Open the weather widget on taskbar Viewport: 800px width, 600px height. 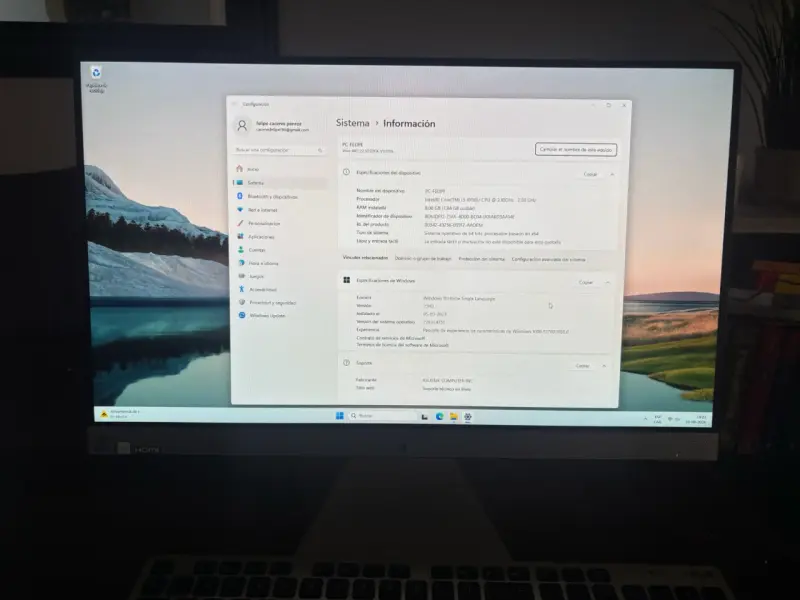120,414
